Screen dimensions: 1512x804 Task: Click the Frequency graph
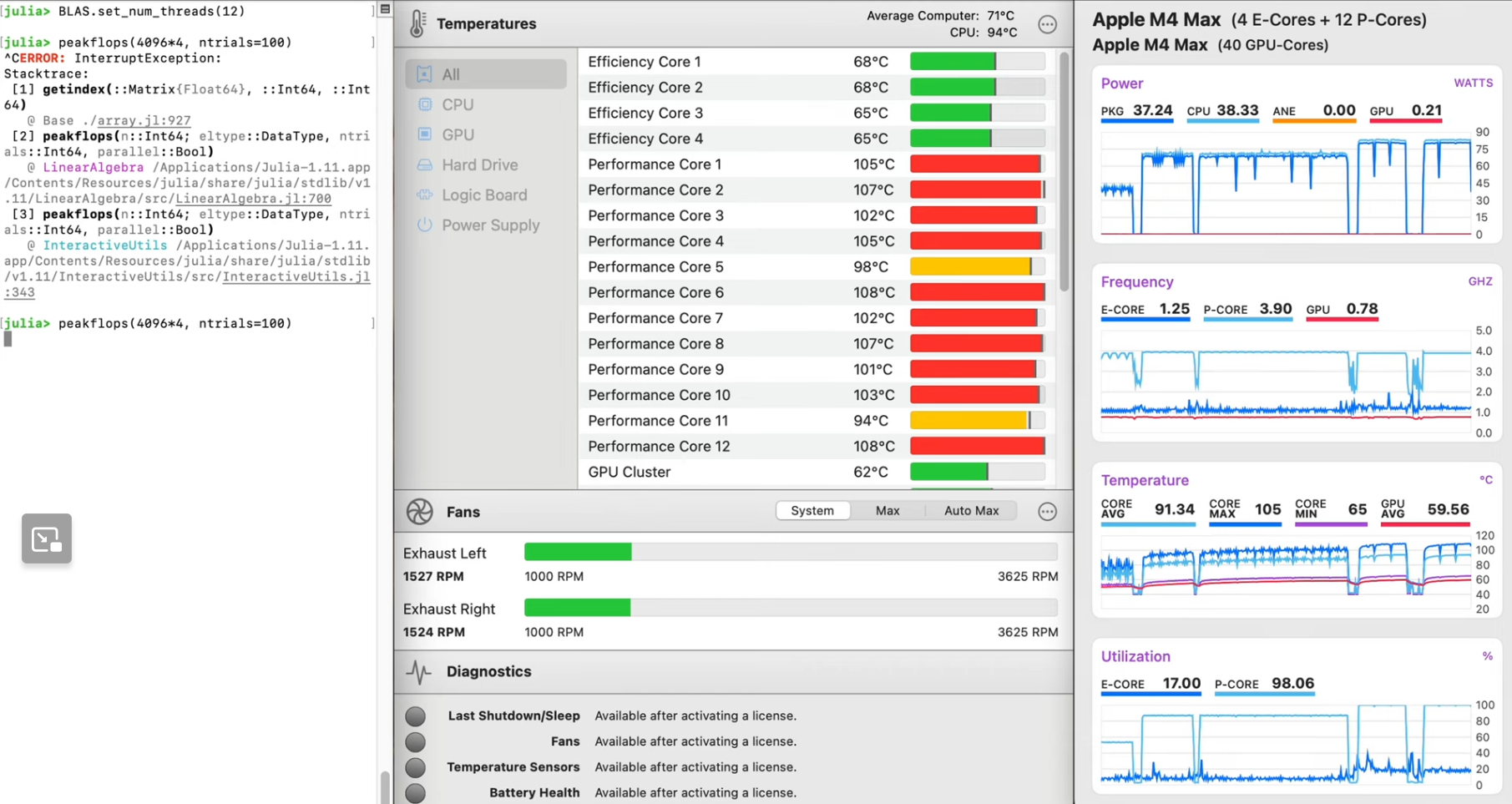pyautogui.click(x=1286, y=382)
